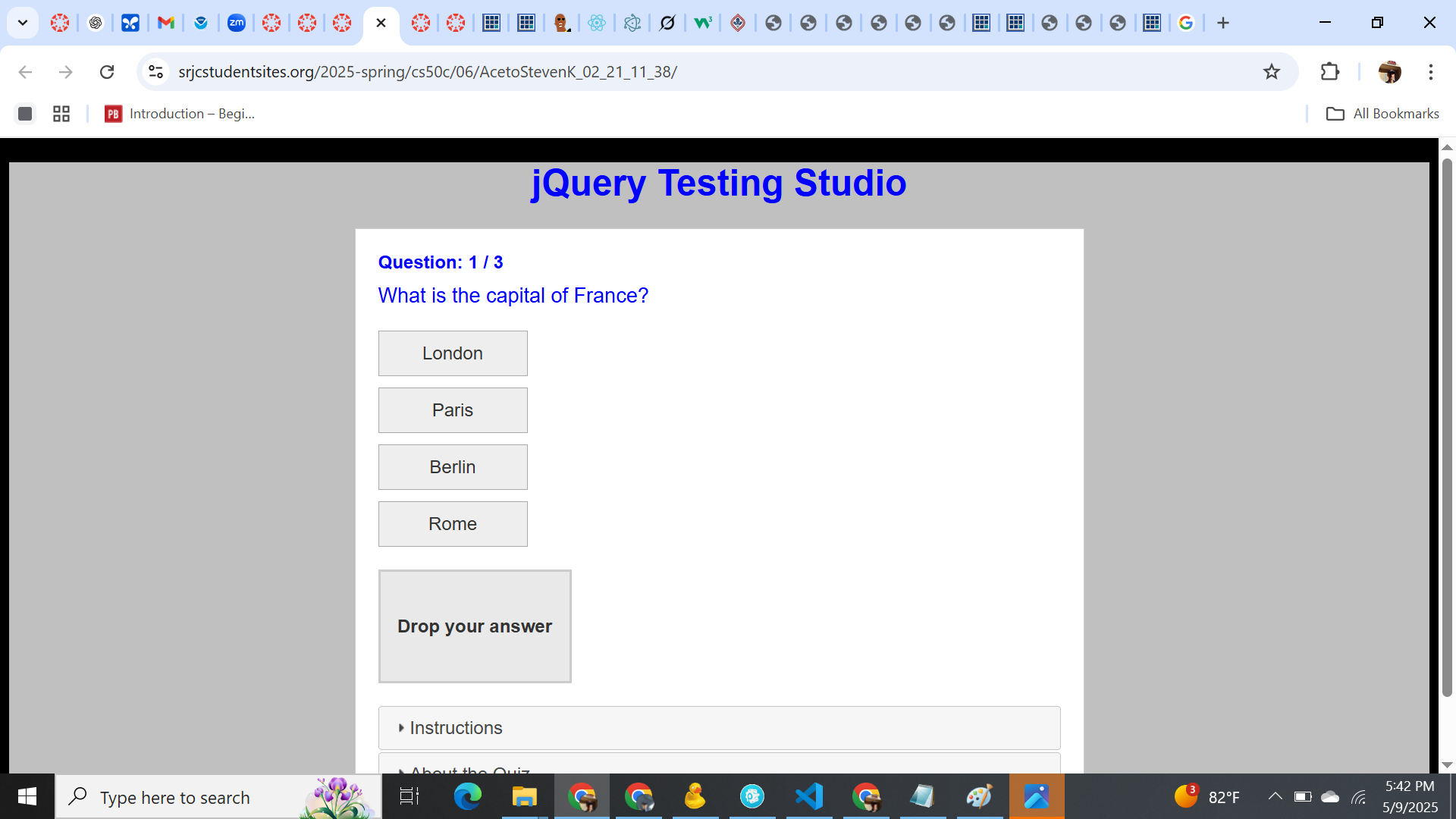Pick the Rome answer option
The image size is (1456, 819).
[x=453, y=524]
